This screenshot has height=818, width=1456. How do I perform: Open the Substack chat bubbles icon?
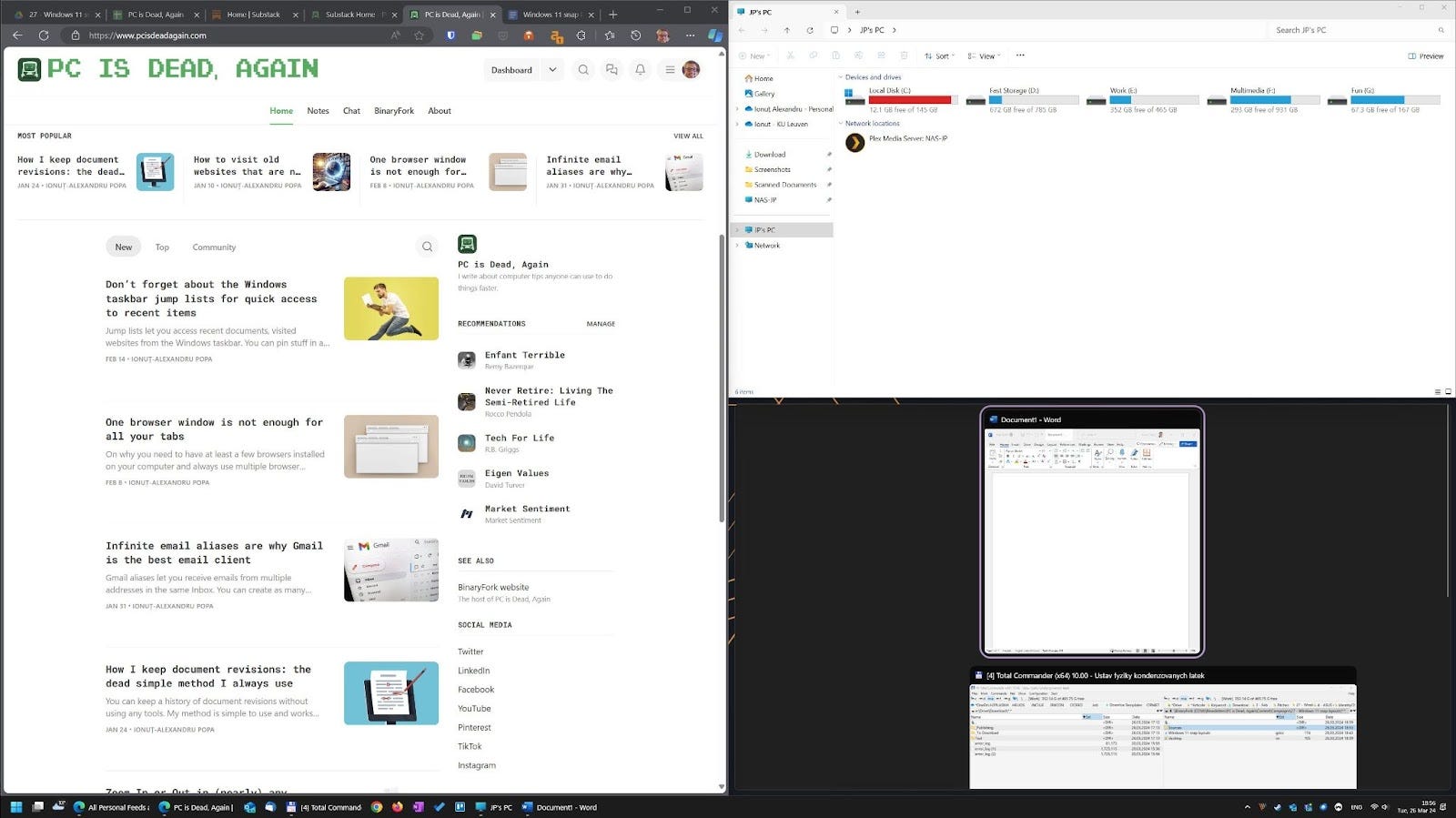[612, 70]
